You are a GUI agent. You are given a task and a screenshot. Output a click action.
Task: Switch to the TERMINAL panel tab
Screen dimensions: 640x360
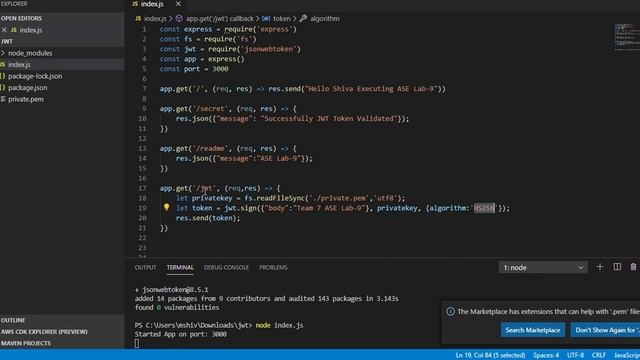pos(180,267)
